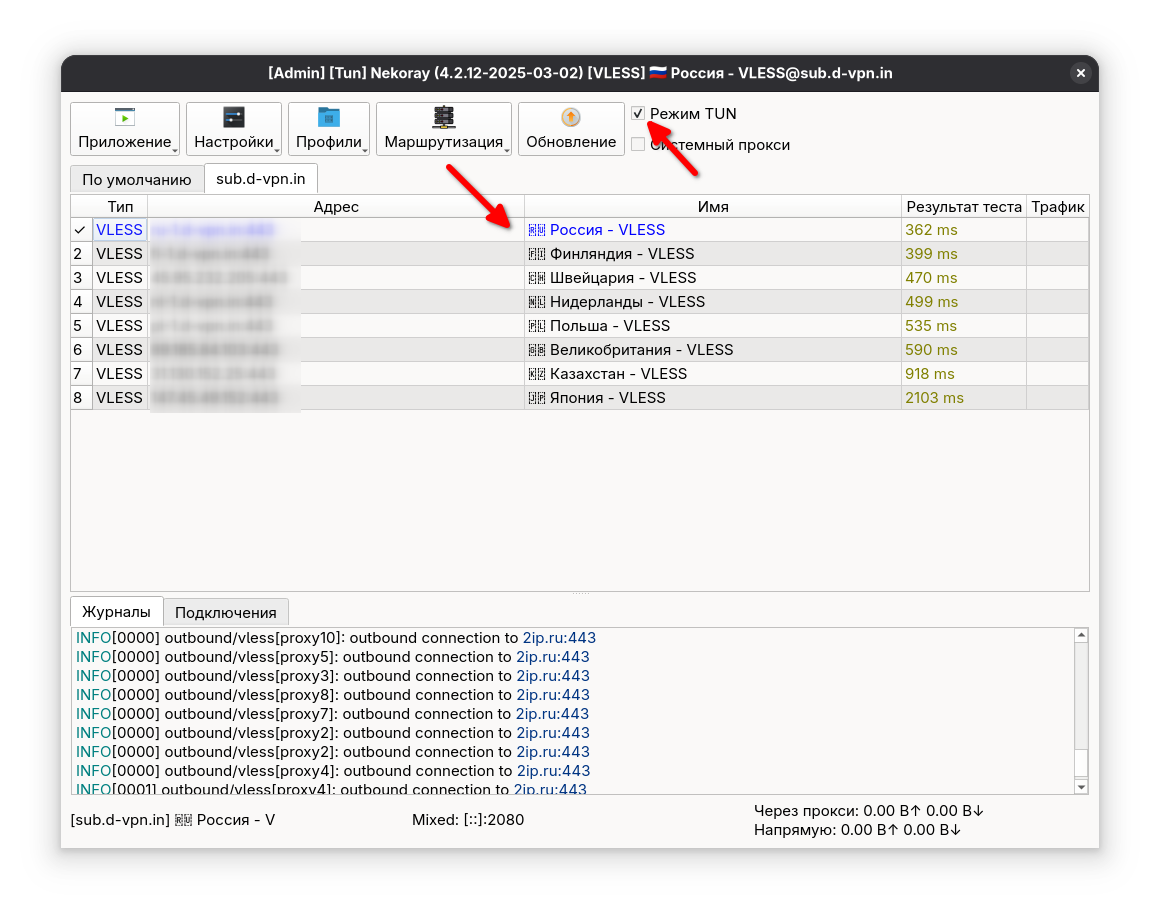Sort by the Тип column header
1160x915 pixels.
tap(120, 206)
